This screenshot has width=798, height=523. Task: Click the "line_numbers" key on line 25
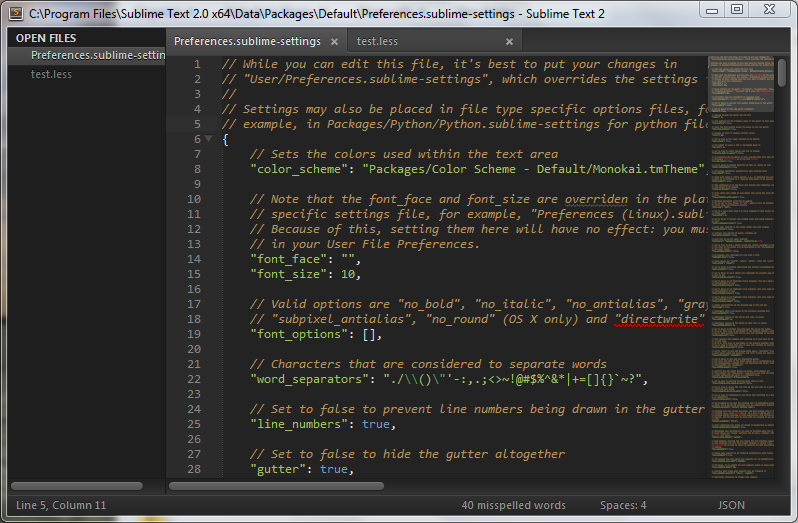[299, 424]
